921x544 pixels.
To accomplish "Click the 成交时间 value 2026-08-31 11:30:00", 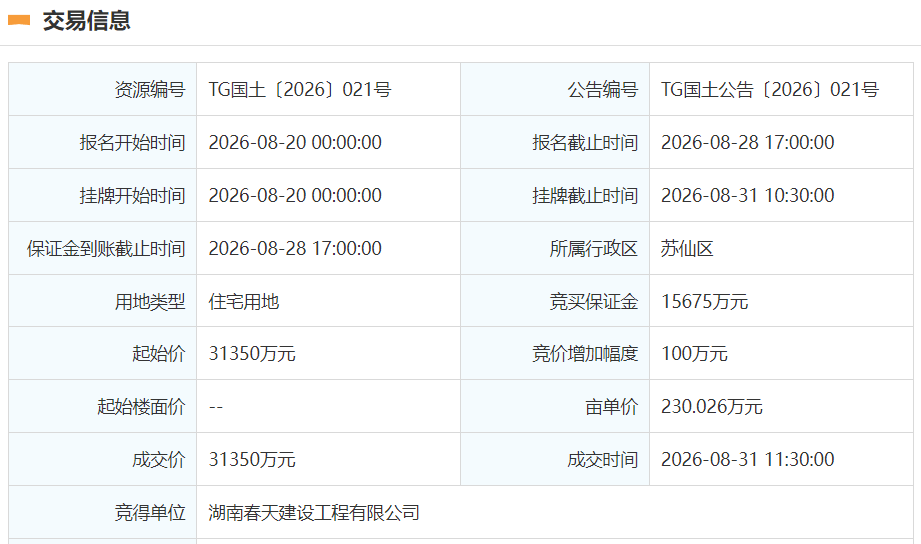I will click(x=747, y=459).
